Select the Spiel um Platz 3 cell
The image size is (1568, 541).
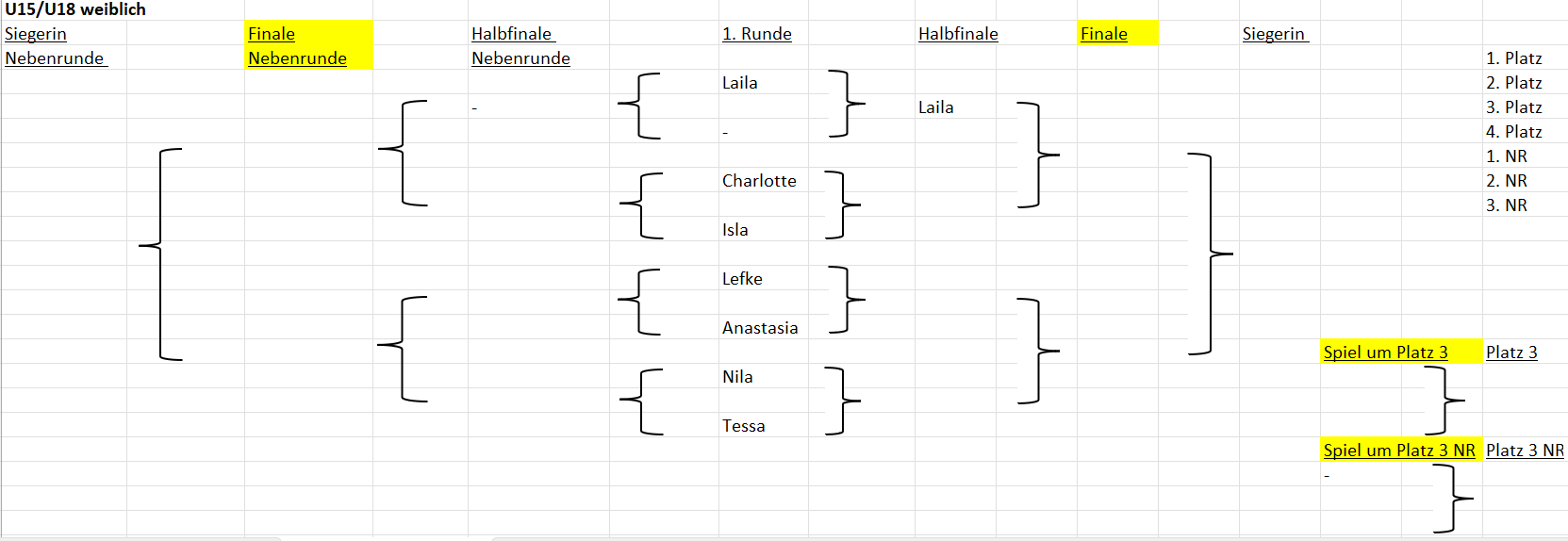pos(1401,352)
